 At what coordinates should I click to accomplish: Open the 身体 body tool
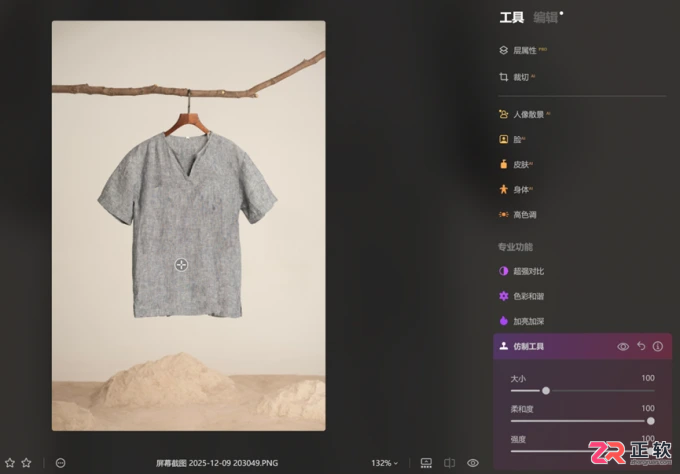516,190
